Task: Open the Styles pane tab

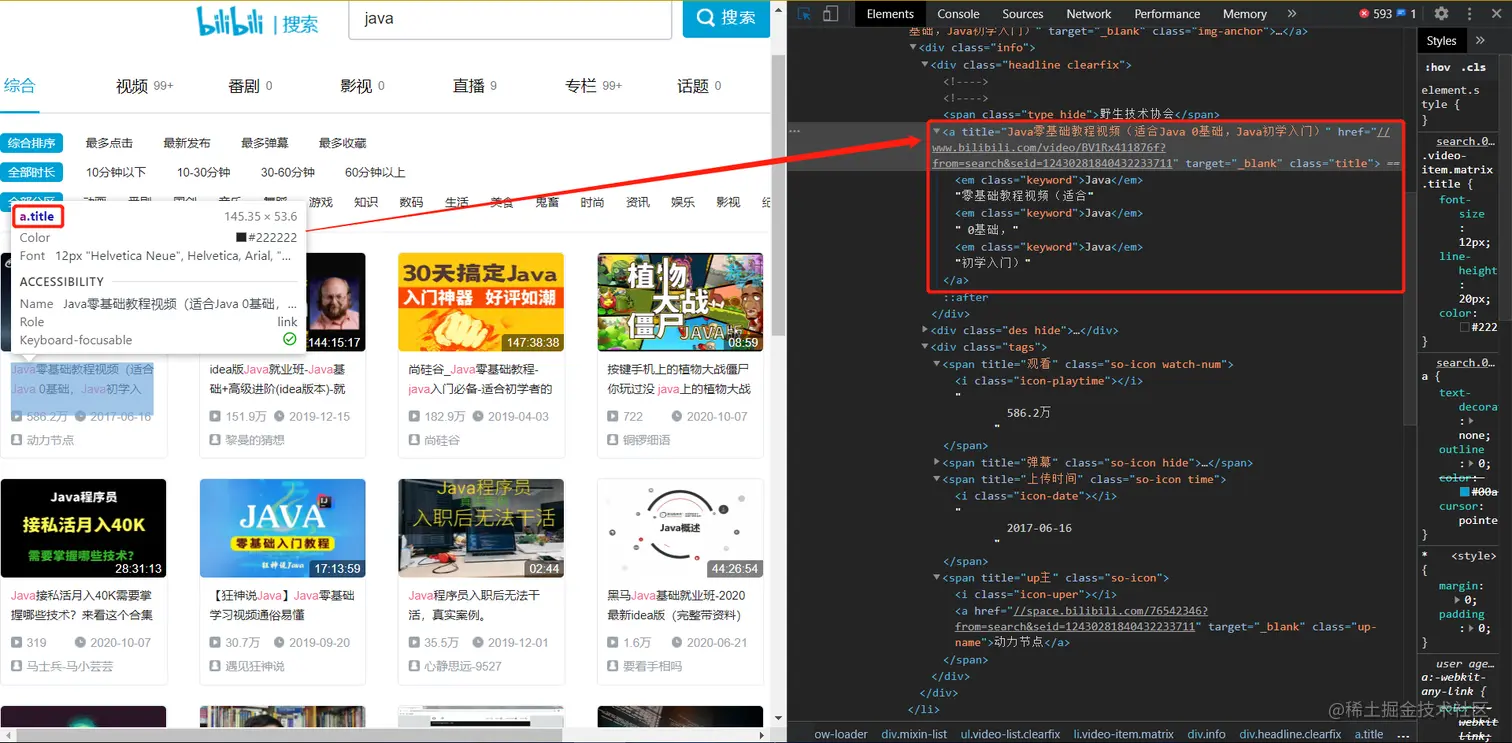Action: coord(1441,41)
